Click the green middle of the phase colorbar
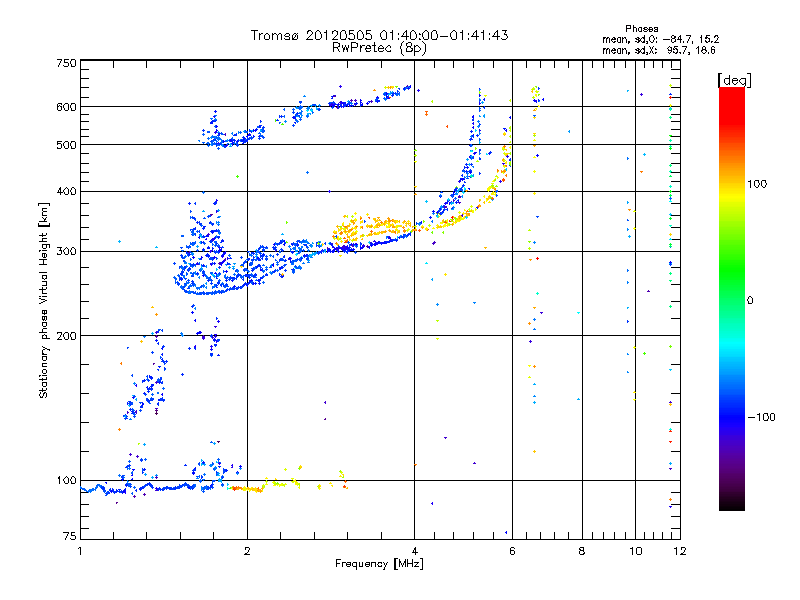Viewport: 800px width, 600px height. (732, 286)
